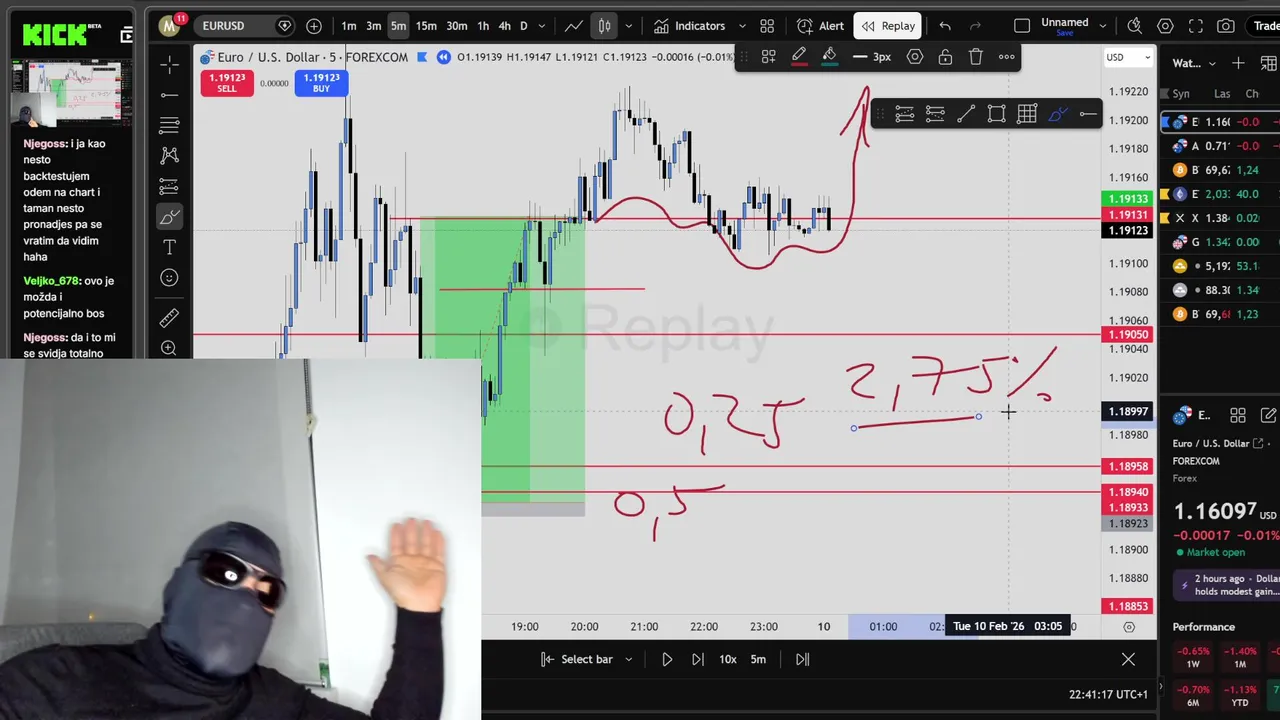The height and width of the screenshot is (720, 1280).
Task: Create an Alert
Action: click(x=821, y=26)
